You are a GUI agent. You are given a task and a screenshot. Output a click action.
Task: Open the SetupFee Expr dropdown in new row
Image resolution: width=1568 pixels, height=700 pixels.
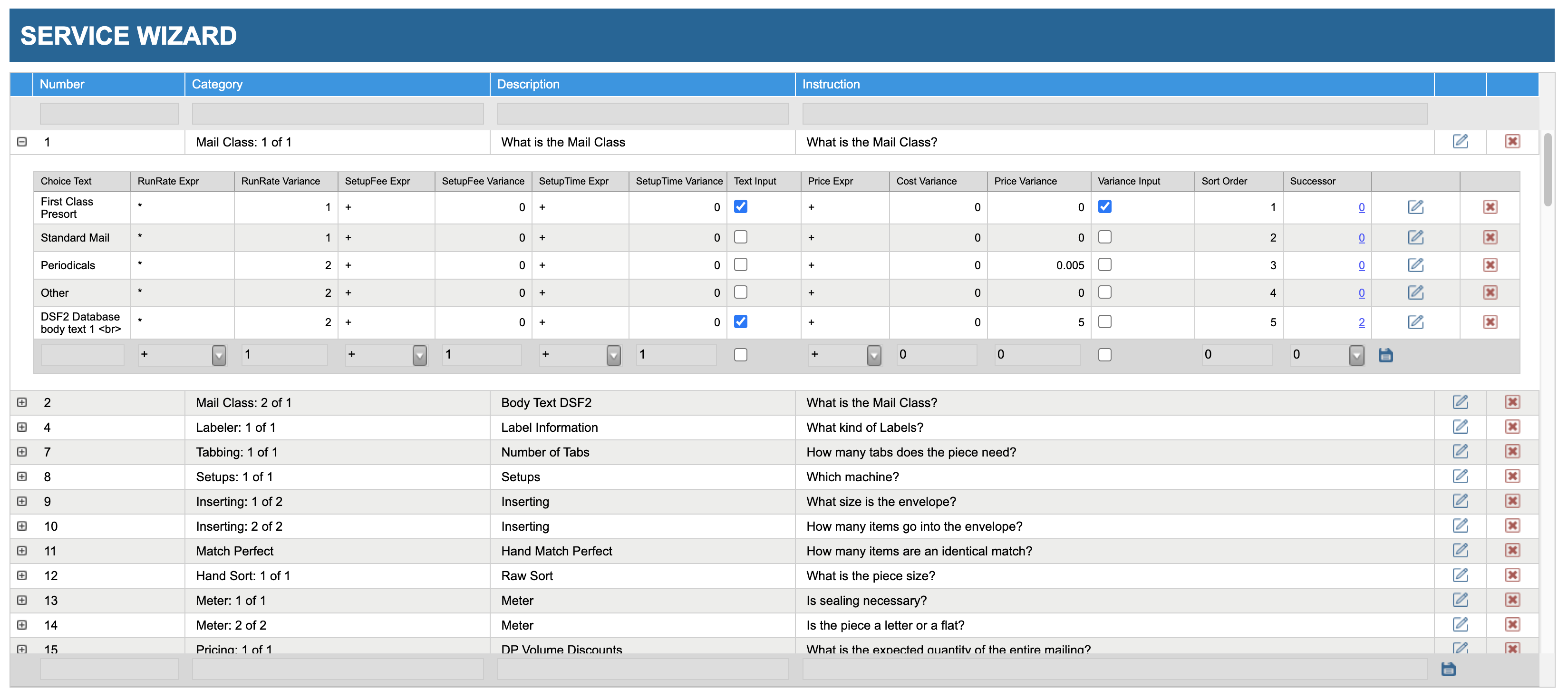pos(419,355)
